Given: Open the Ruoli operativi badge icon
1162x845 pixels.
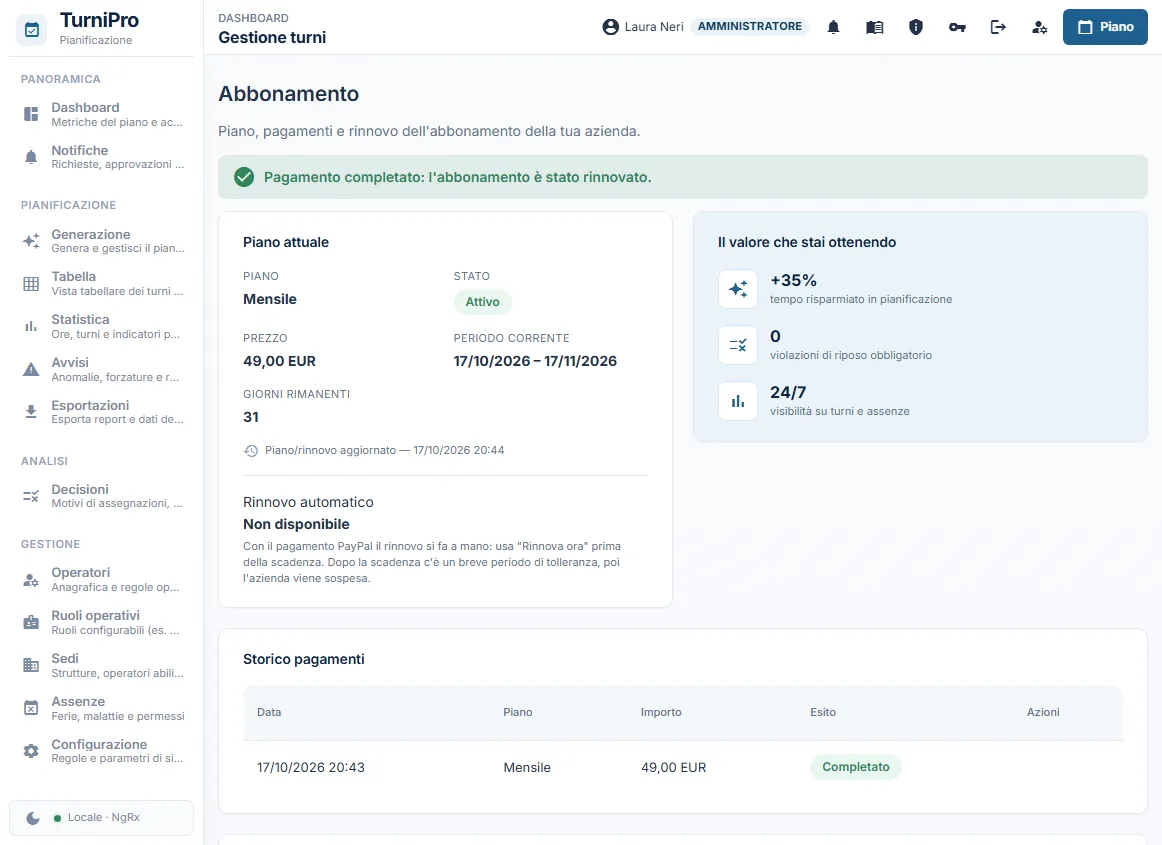Looking at the screenshot, I should point(31,623).
